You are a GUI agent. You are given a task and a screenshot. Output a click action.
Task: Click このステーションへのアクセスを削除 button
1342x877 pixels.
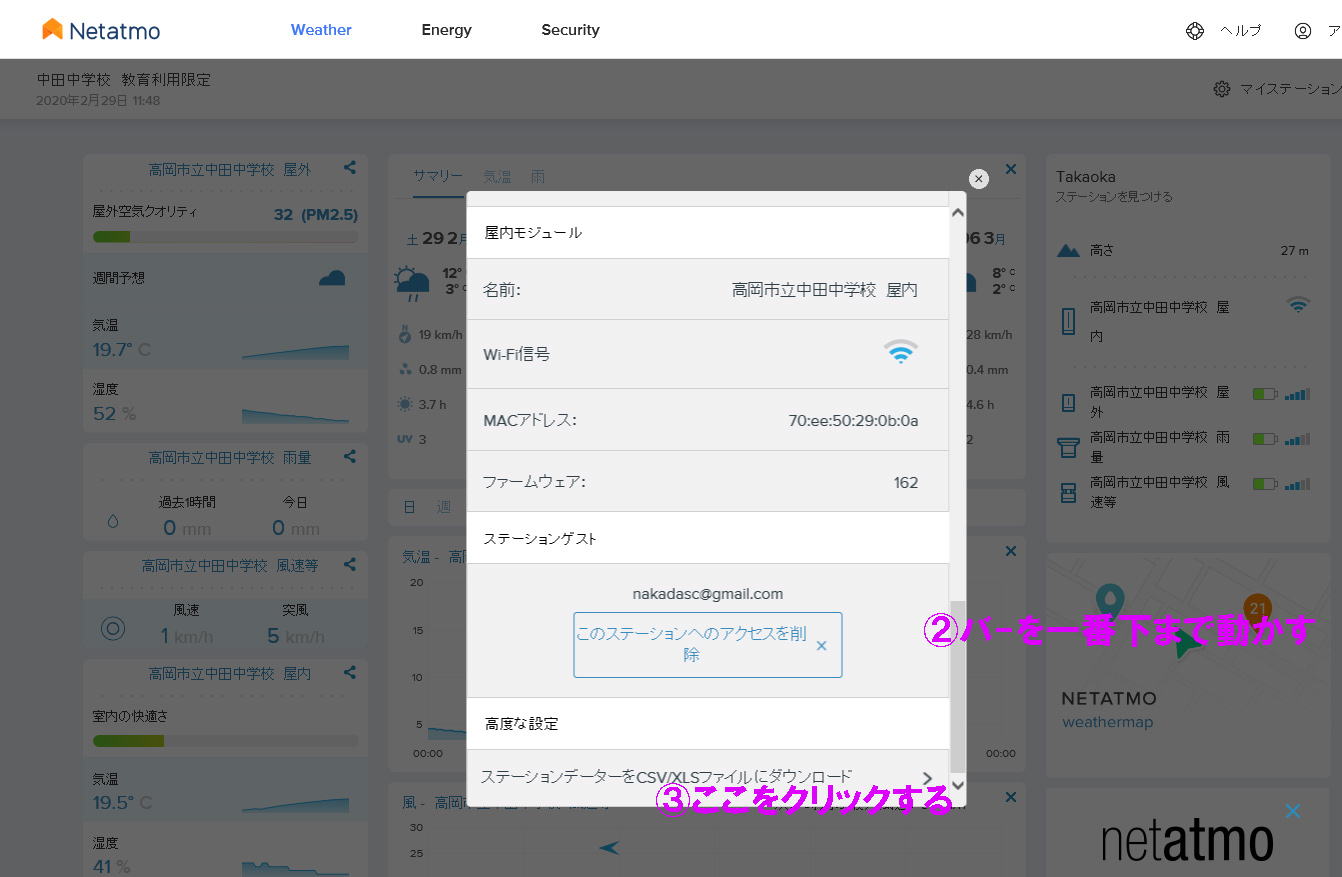click(x=708, y=645)
